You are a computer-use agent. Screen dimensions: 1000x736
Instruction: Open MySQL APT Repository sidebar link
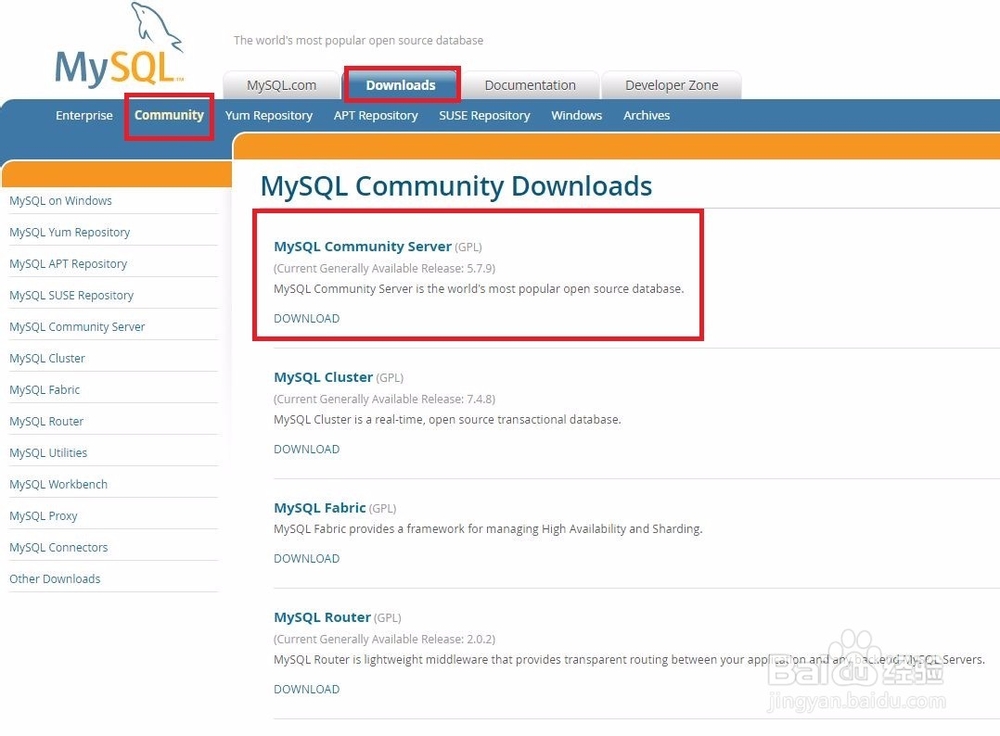pos(68,264)
